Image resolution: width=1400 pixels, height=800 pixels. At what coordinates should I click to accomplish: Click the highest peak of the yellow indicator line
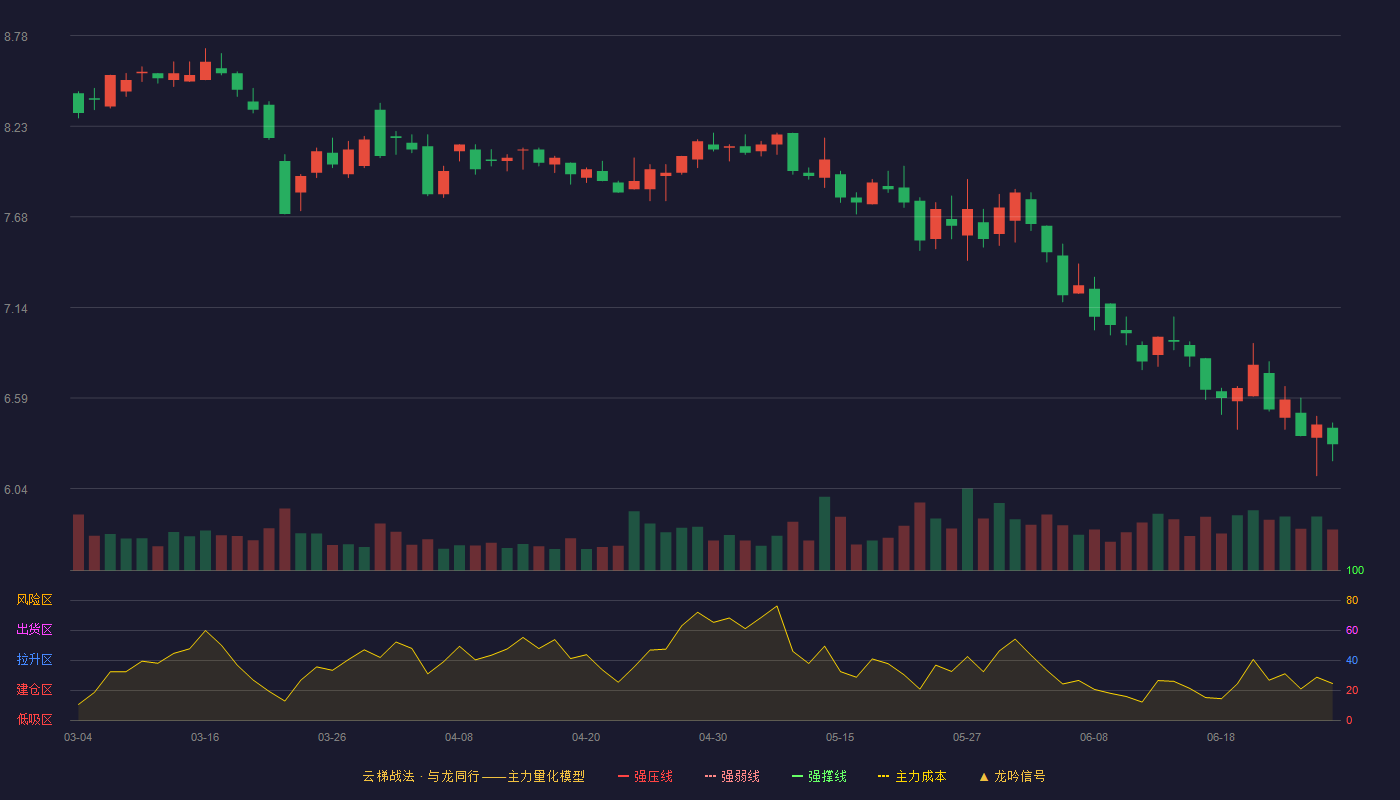(777, 606)
